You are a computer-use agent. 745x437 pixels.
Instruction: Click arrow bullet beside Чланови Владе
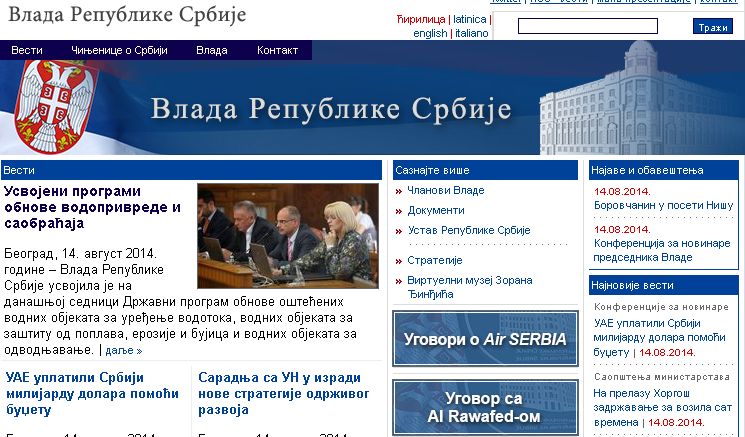point(399,191)
